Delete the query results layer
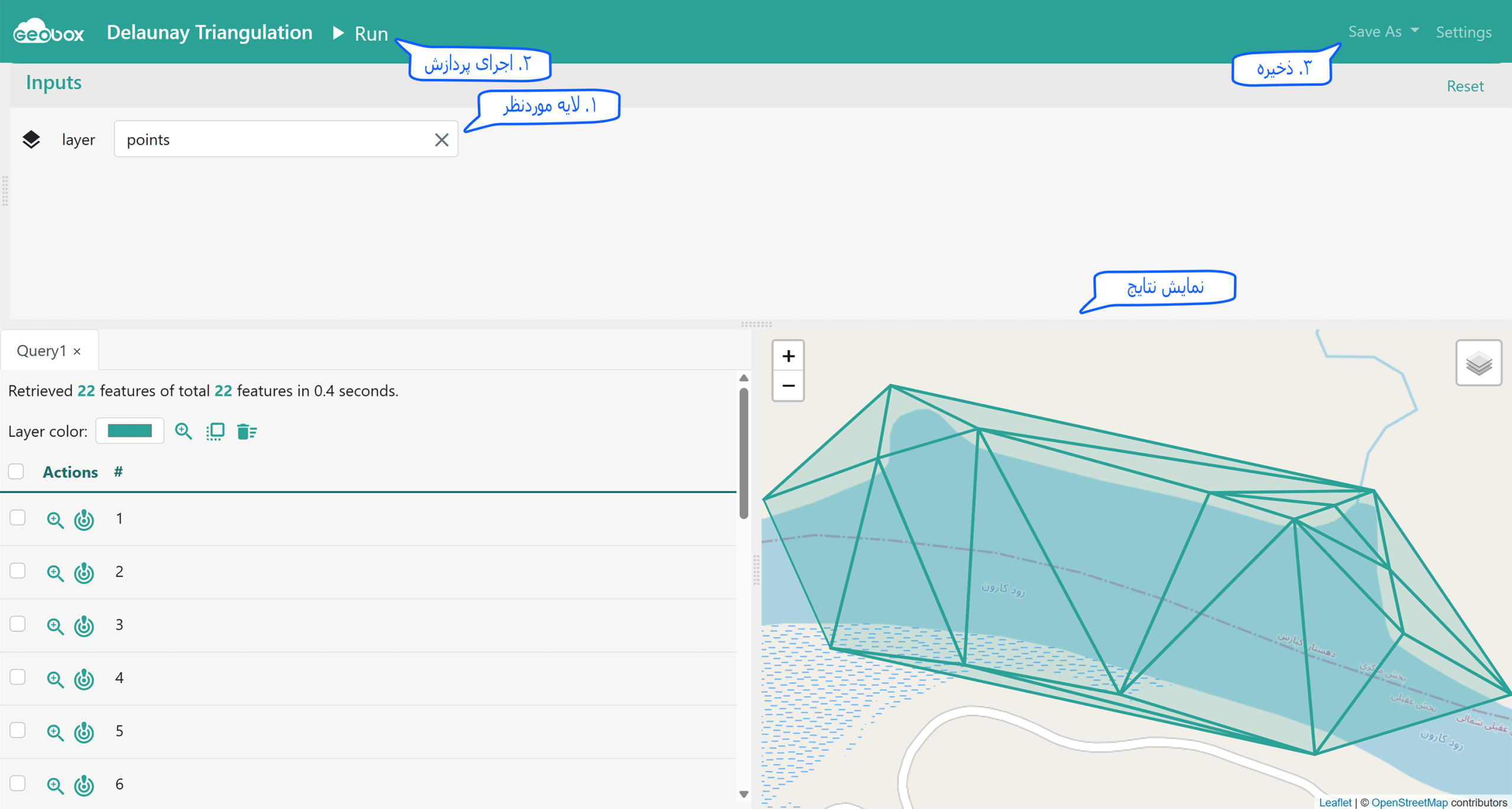1512x809 pixels. point(246,431)
